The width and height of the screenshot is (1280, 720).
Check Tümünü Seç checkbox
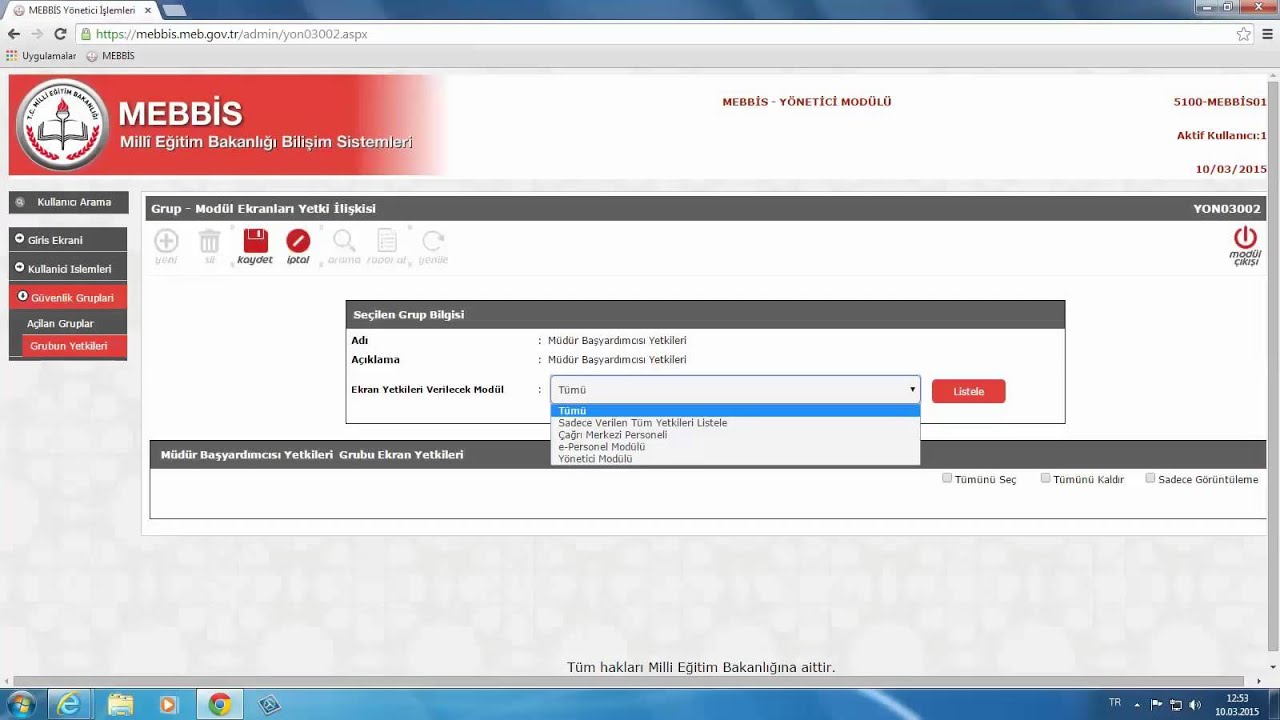947,478
